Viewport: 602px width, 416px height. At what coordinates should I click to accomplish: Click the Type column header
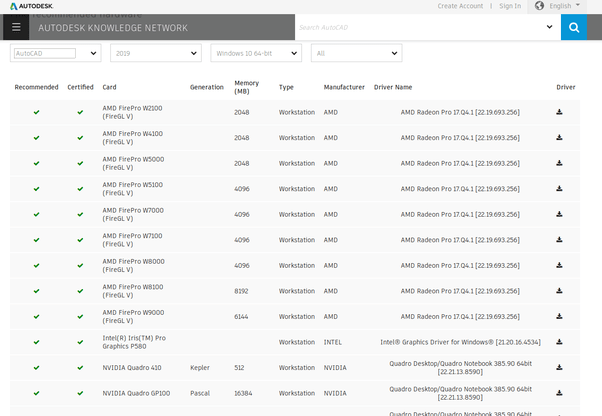(286, 87)
